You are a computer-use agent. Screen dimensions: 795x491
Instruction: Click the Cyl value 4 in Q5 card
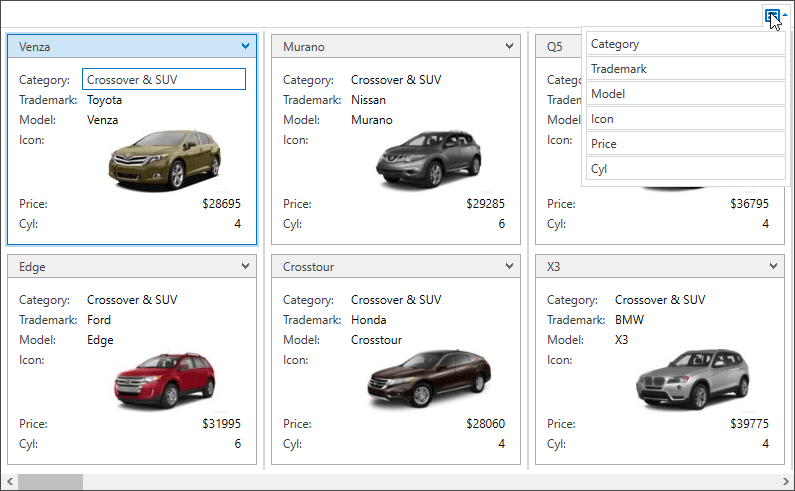tap(766, 224)
